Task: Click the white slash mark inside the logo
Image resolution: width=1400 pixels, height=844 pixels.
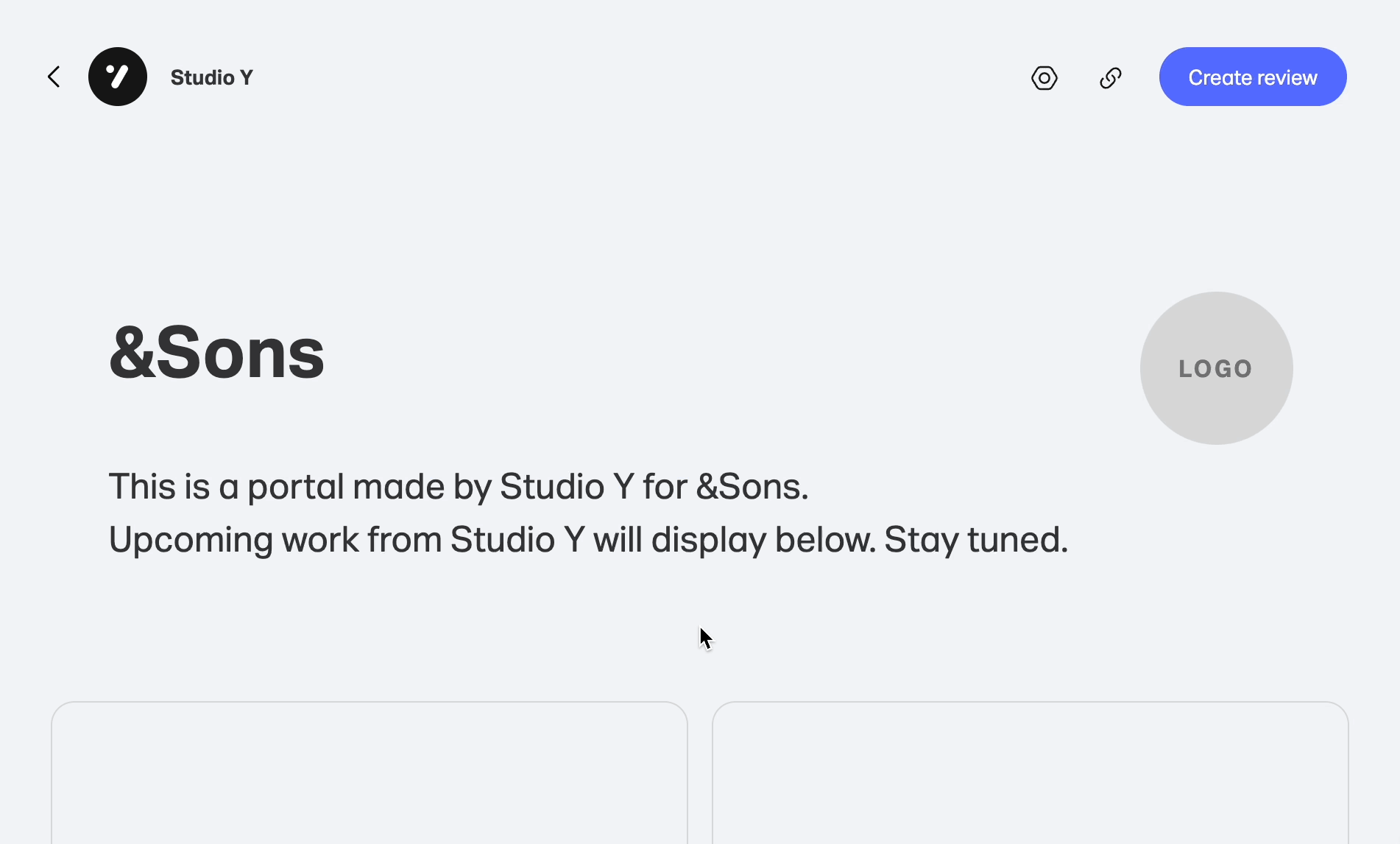Action: pyautogui.click(x=119, y=77)
